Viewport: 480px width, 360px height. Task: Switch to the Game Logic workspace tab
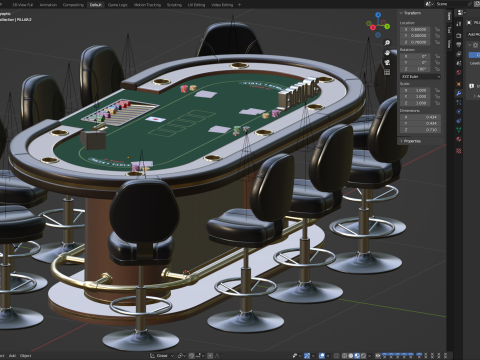pos(118,5)
